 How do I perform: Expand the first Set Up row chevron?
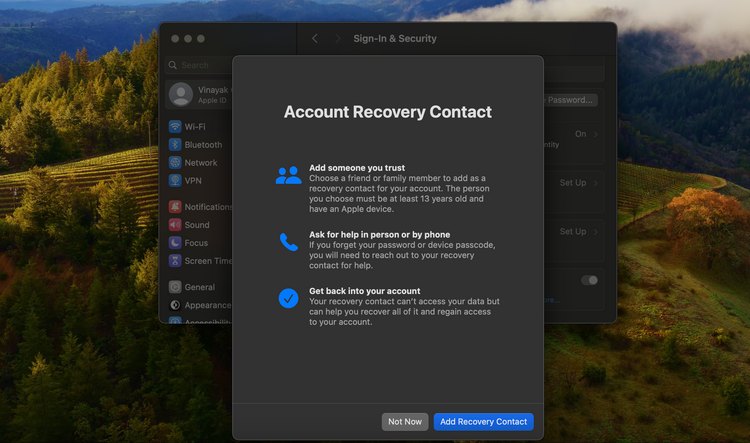[x=596, y=183]
